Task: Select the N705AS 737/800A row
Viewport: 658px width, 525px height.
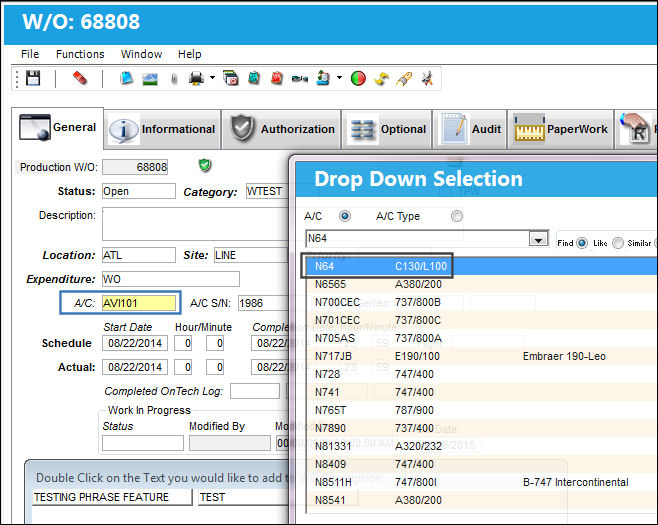Action: [x=481, y=338]
